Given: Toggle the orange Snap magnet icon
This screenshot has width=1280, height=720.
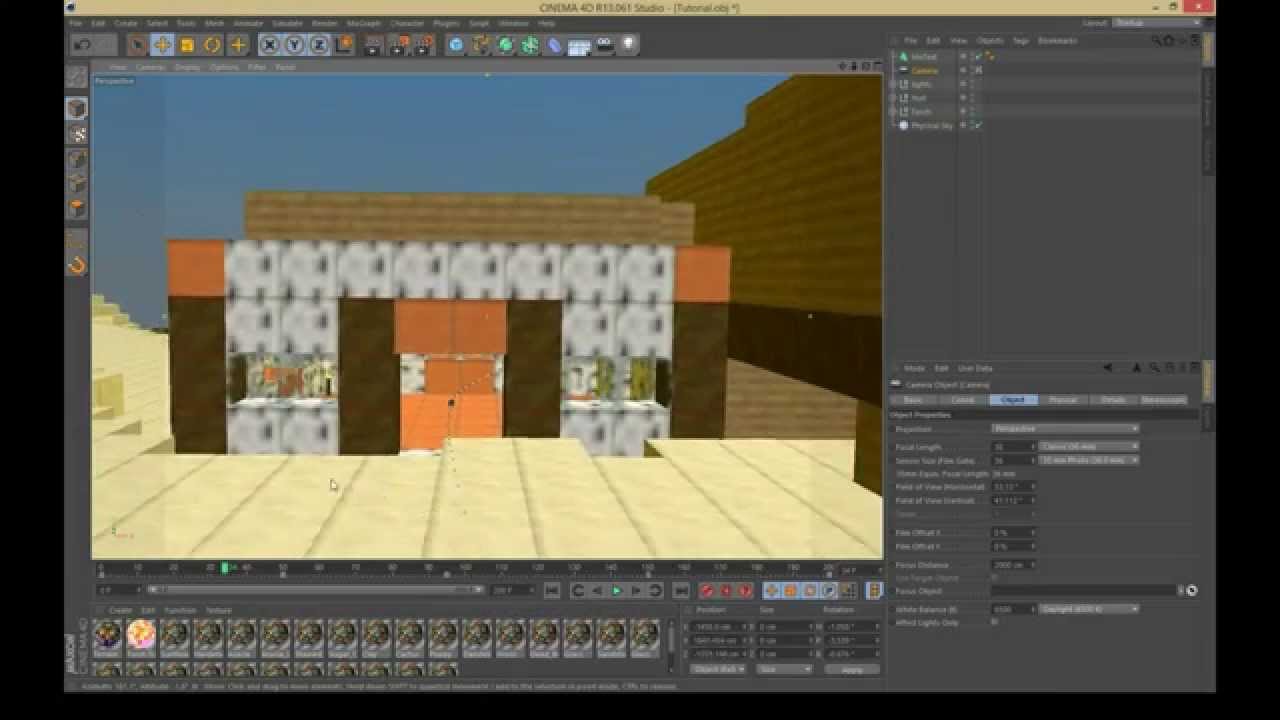Looking at the screenshot, I should (x=77, y=266).
